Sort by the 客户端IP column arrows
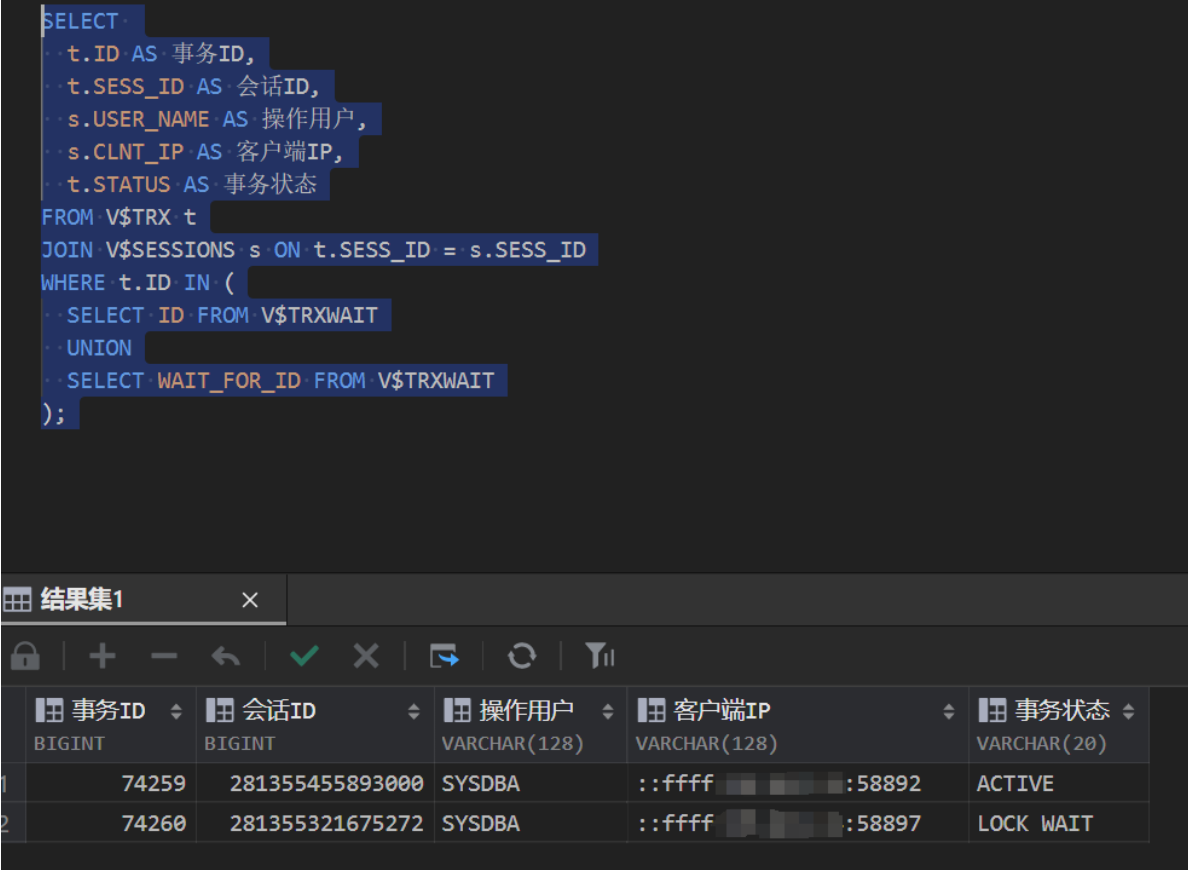This screenshot has height=870, width=1188. click(x=949, y=711)
